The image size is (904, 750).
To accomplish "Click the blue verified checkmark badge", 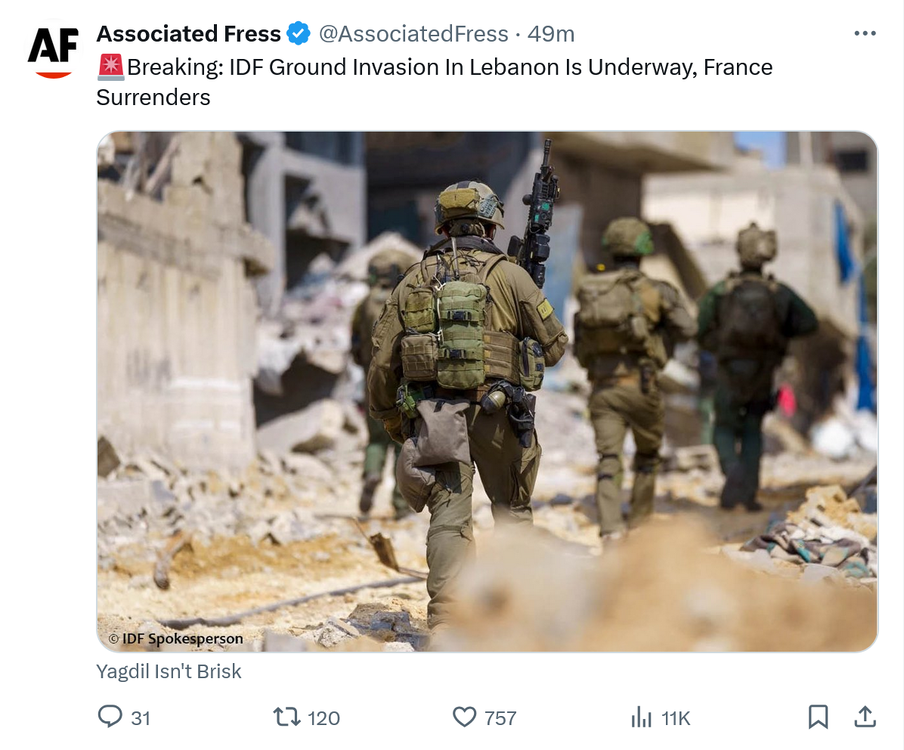I will pos(299,33).
